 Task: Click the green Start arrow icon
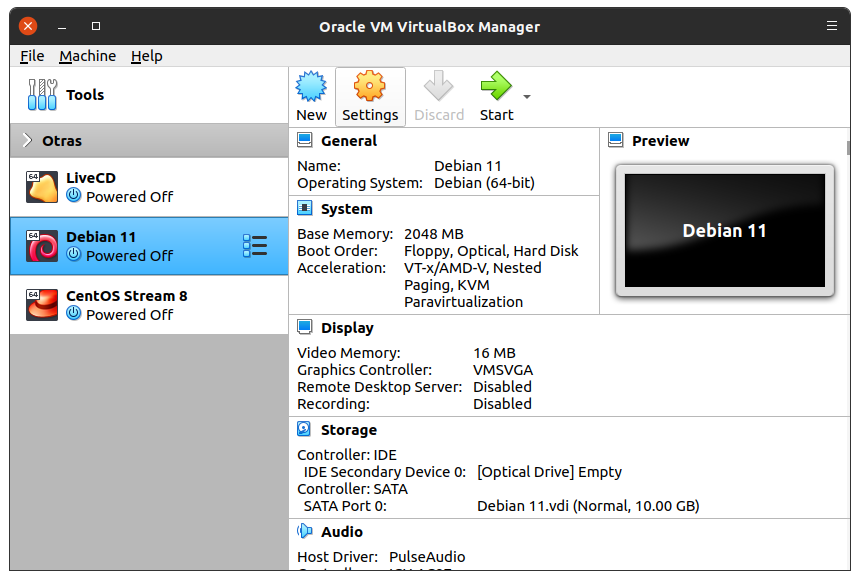click(x=496, y=87)
